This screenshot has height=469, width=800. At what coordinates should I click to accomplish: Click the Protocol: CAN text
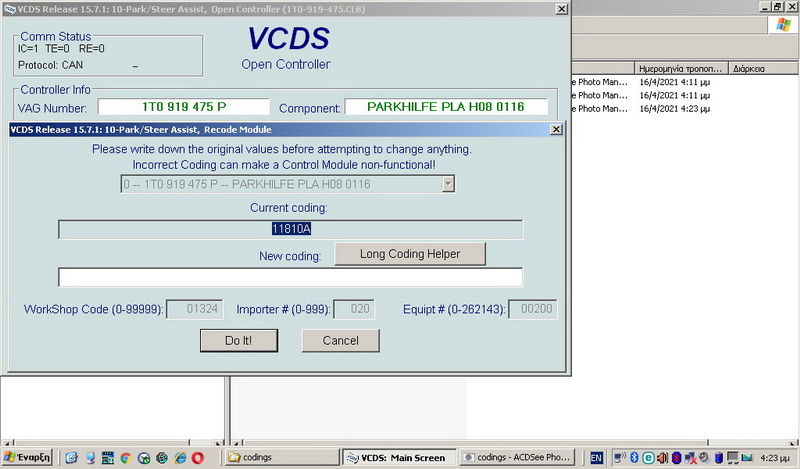click(50, 65)
